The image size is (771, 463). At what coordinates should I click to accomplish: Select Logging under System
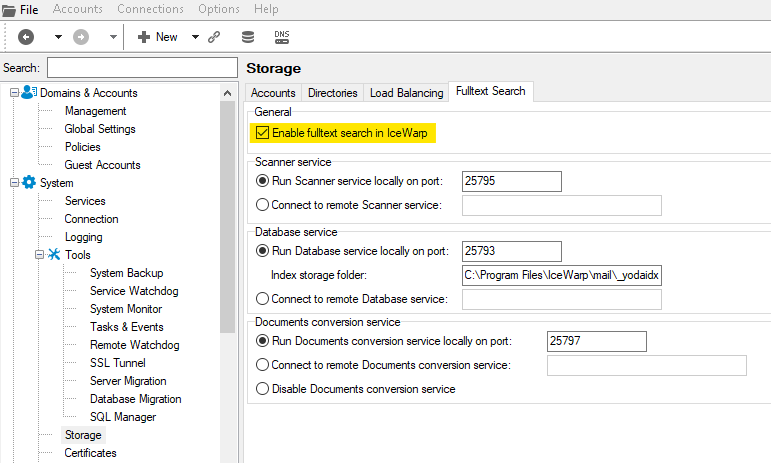coord(84,237)
